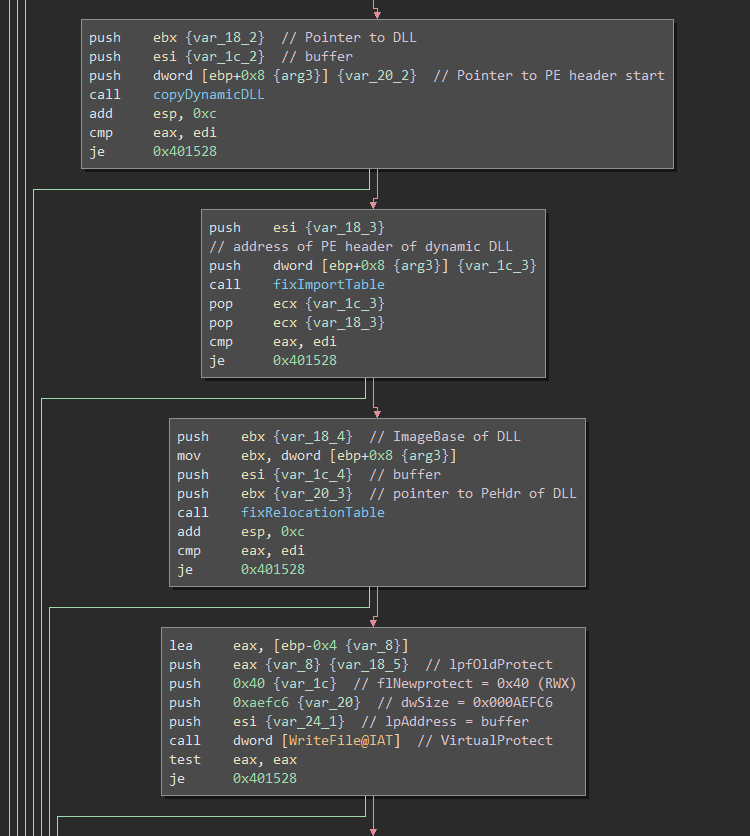Click the buffer comment beside var_1c_2

pyautogui.click(x=317, y=57)
